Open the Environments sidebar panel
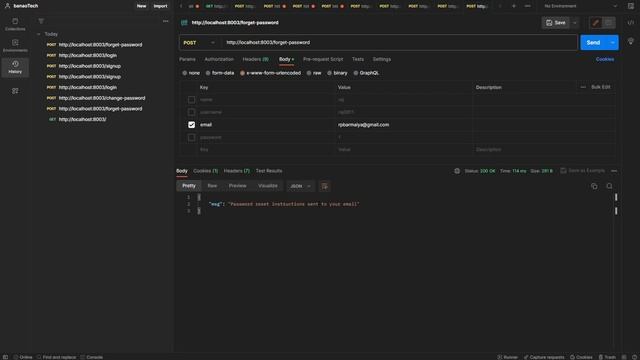Viewport: 640px width, 360px height. coord(15,46)
